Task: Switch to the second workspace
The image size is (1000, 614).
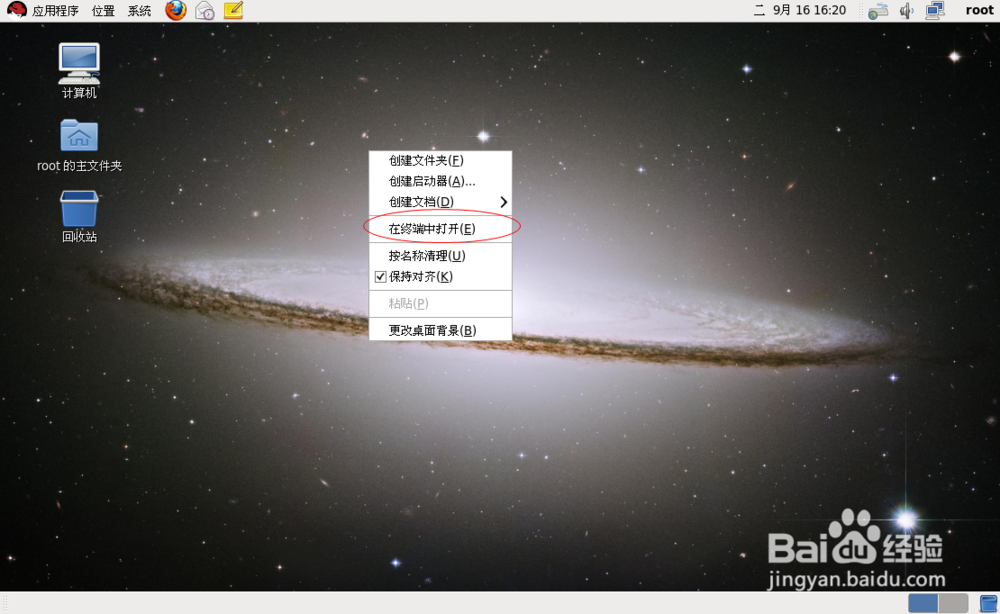Action: [953, 603]
